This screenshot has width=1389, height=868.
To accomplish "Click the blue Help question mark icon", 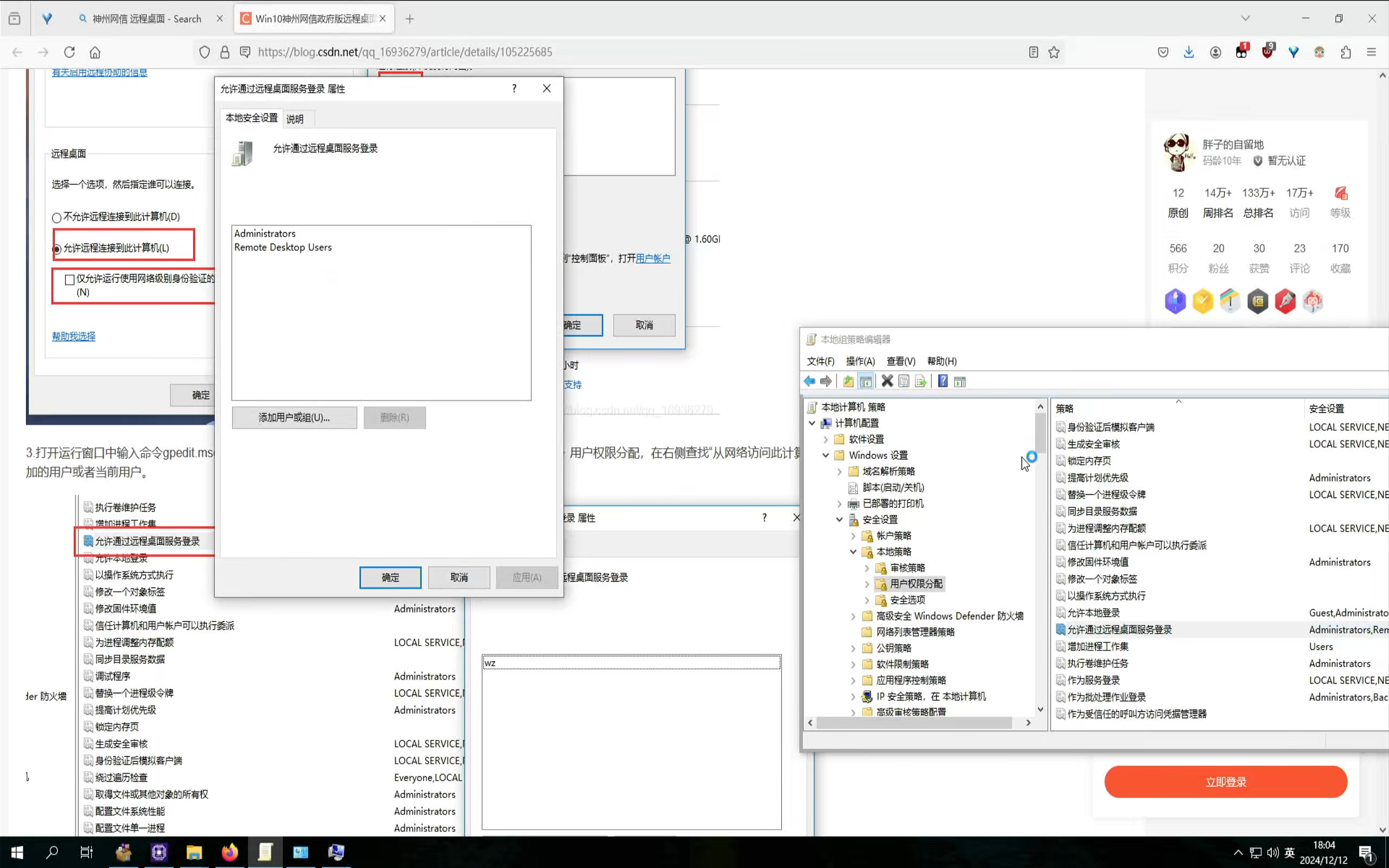I will (942, 381).
